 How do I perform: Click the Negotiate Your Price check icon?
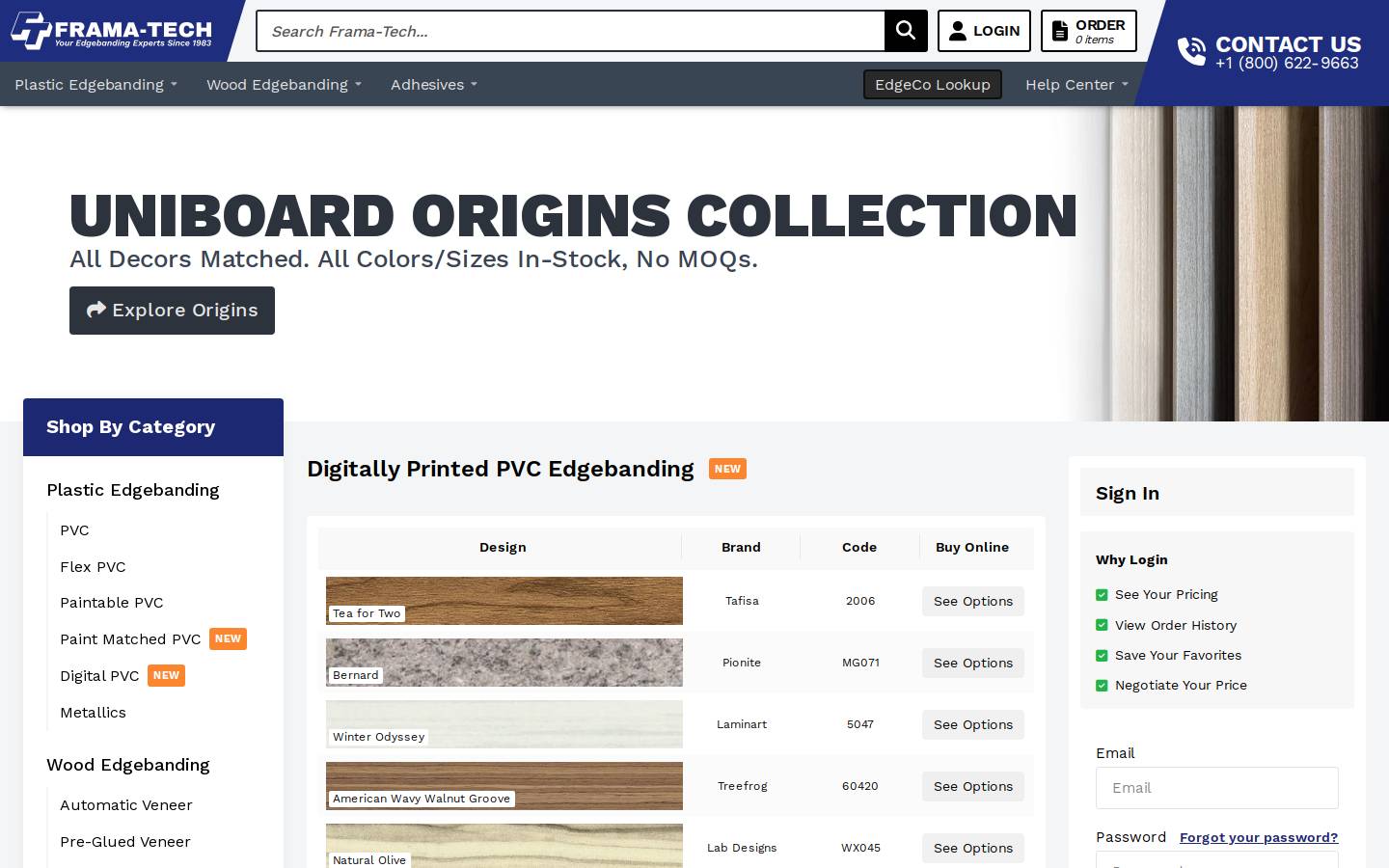coord(1102,686)
